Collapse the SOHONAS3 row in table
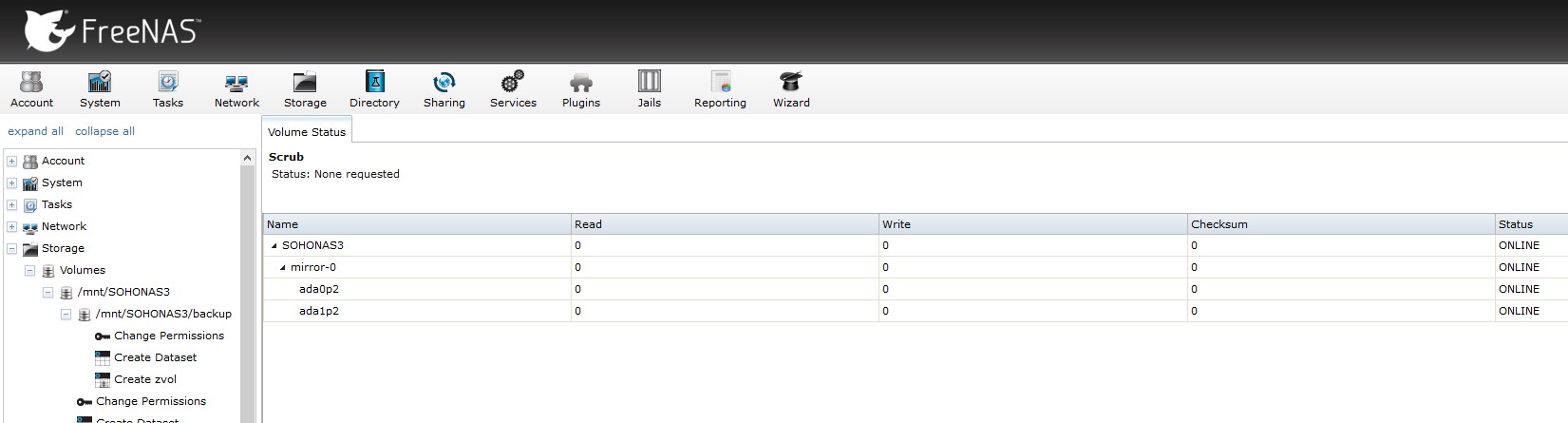 coord(274,246)
